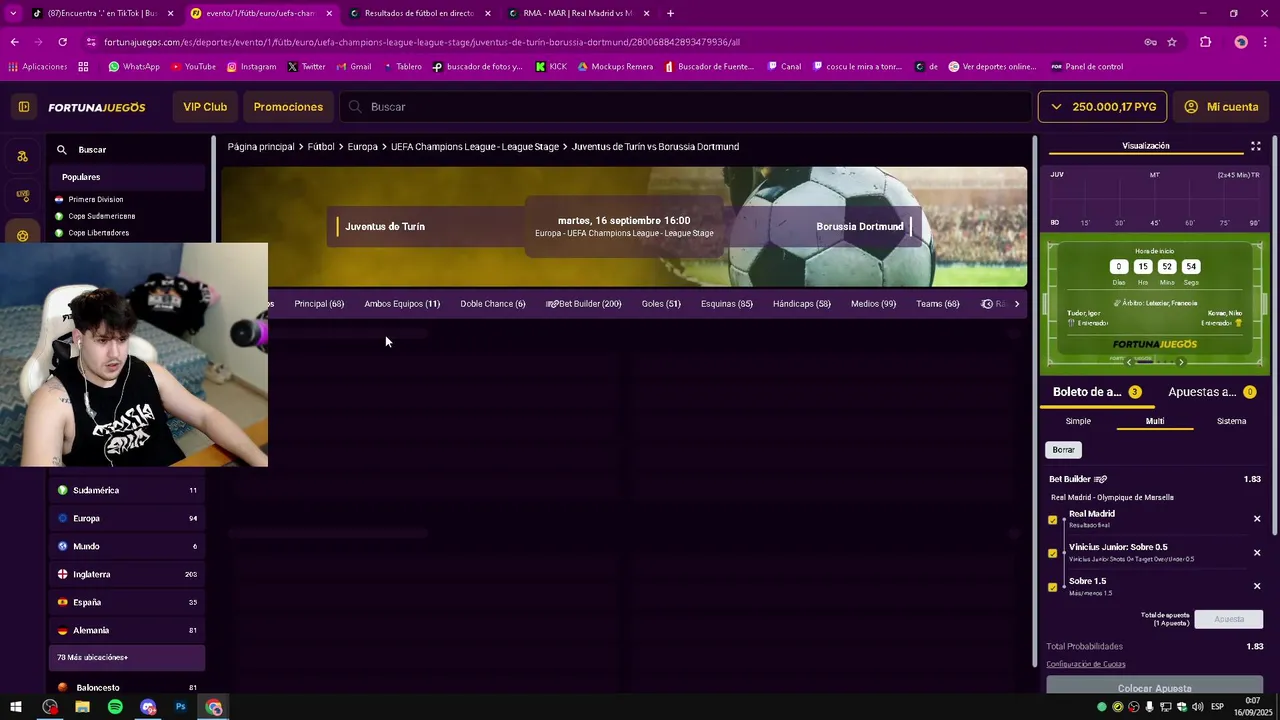Open Spotify from the taskbar
The width and height of the screenshot is (1280, 720).
(115, 707)
